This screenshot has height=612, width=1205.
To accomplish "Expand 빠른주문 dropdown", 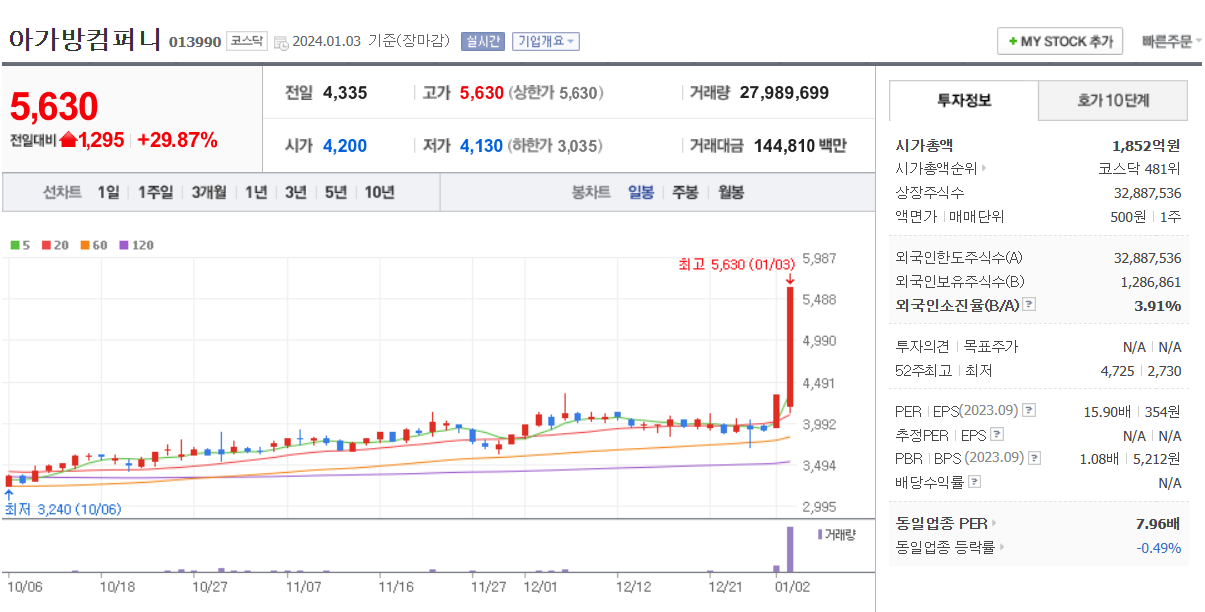I will [1172, 41].
